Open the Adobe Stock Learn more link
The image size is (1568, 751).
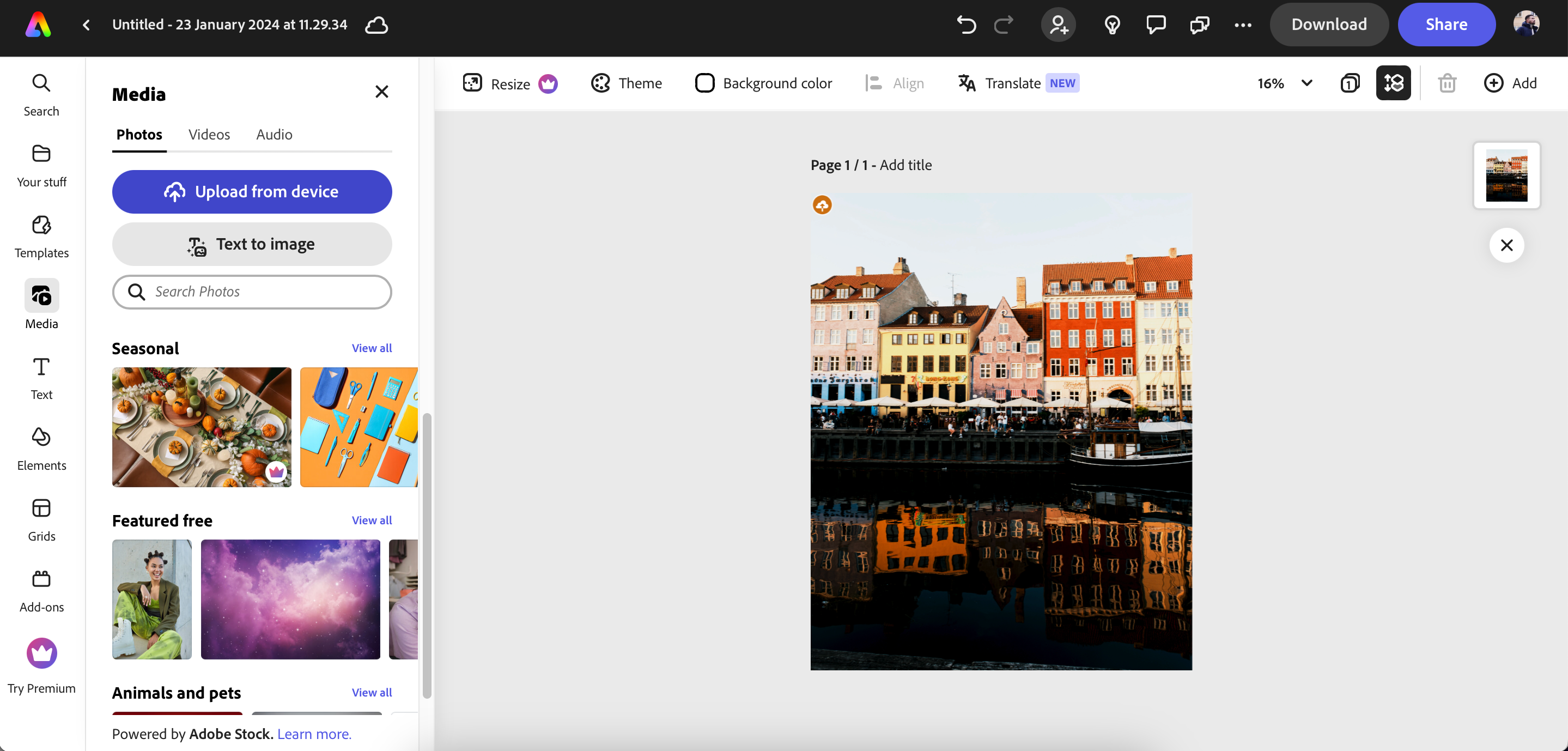point(314,734)
